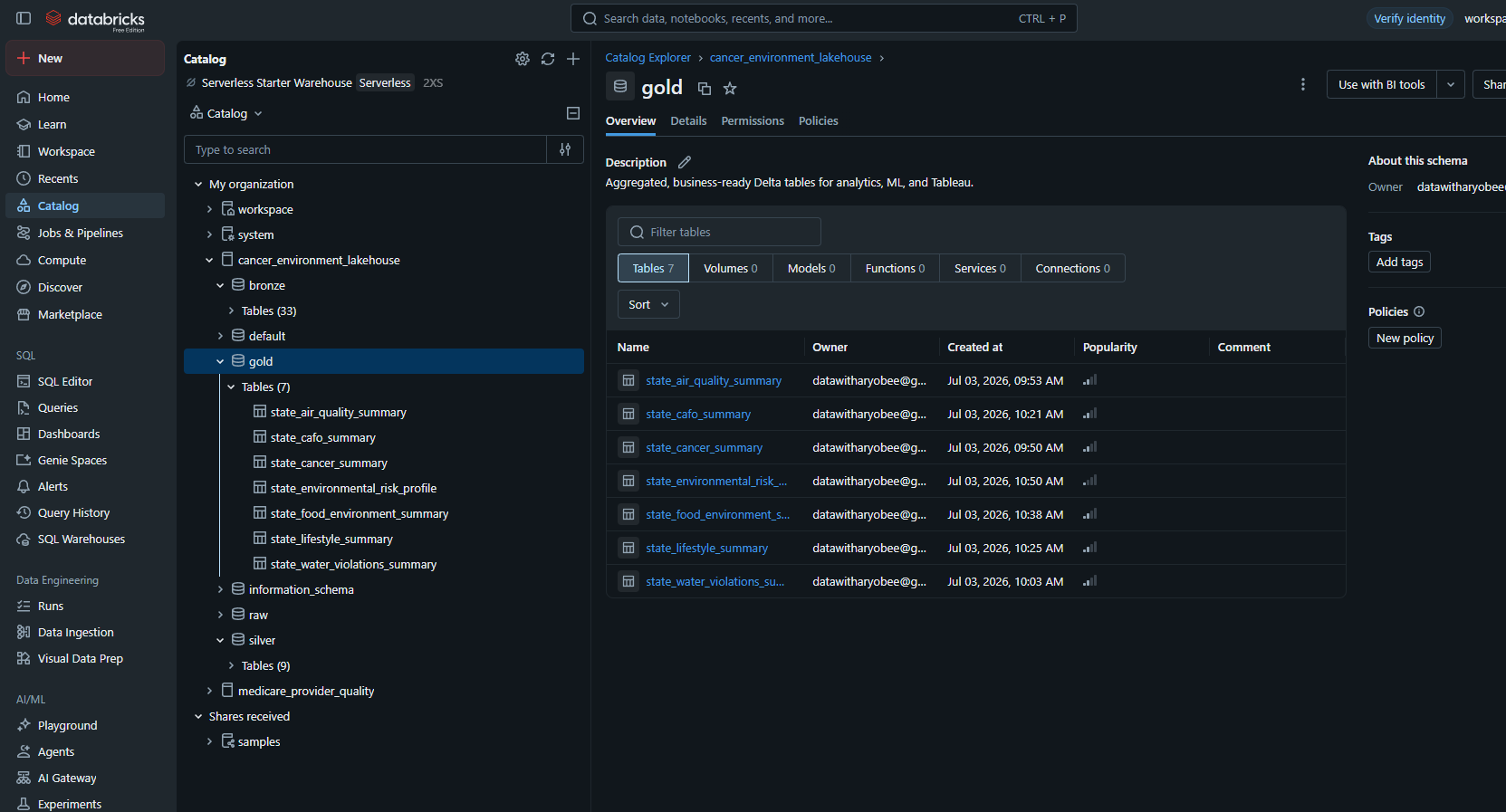The height and width of the screenshot is (812, 1506).
Task: Expand the bronze Tables (33) node
Action: tap(231, 310)
